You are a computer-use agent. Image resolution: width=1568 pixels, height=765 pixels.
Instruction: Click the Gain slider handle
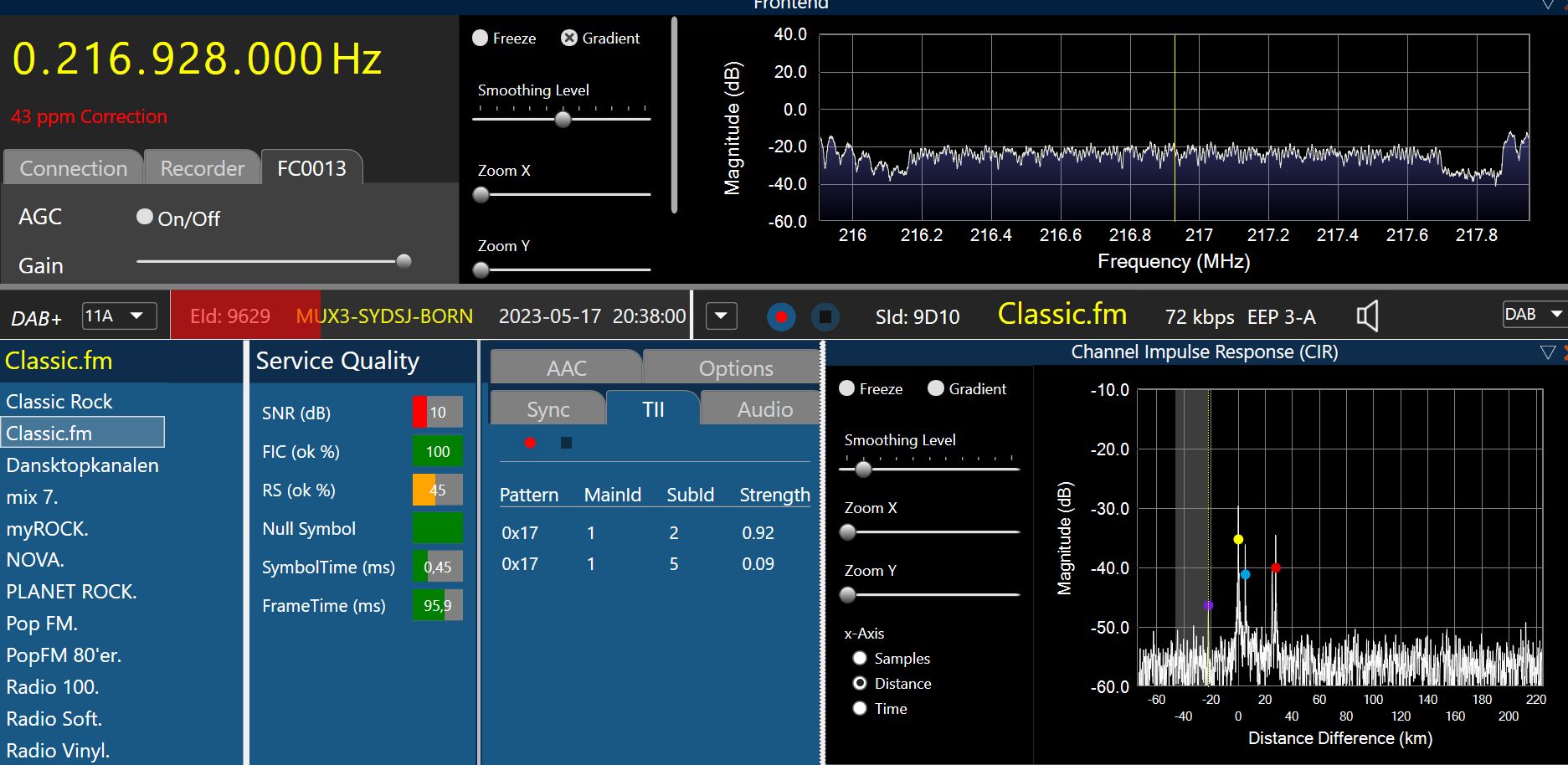(404, 261)
